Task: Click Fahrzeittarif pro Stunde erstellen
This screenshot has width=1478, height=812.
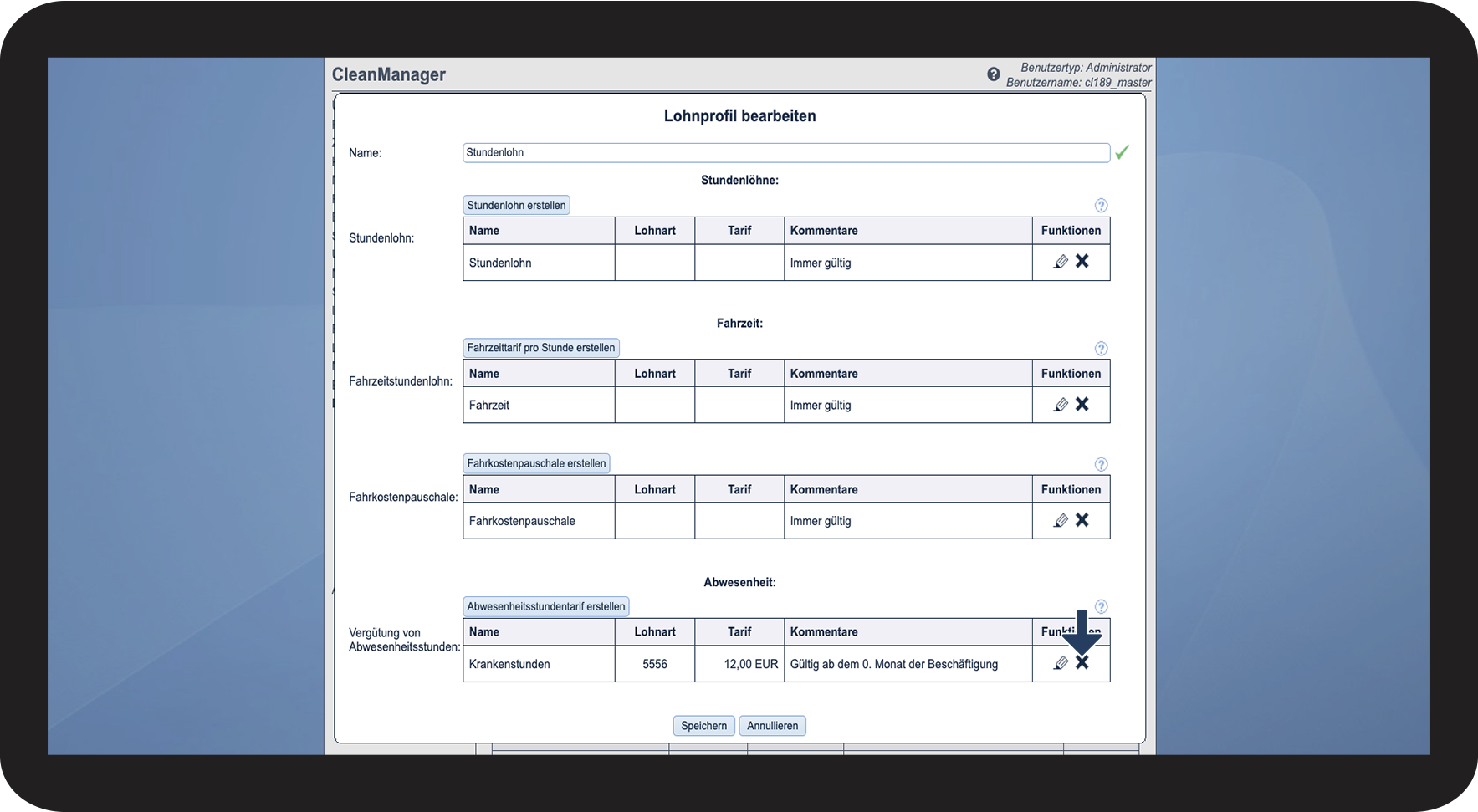Action: [x=541, y=348]
